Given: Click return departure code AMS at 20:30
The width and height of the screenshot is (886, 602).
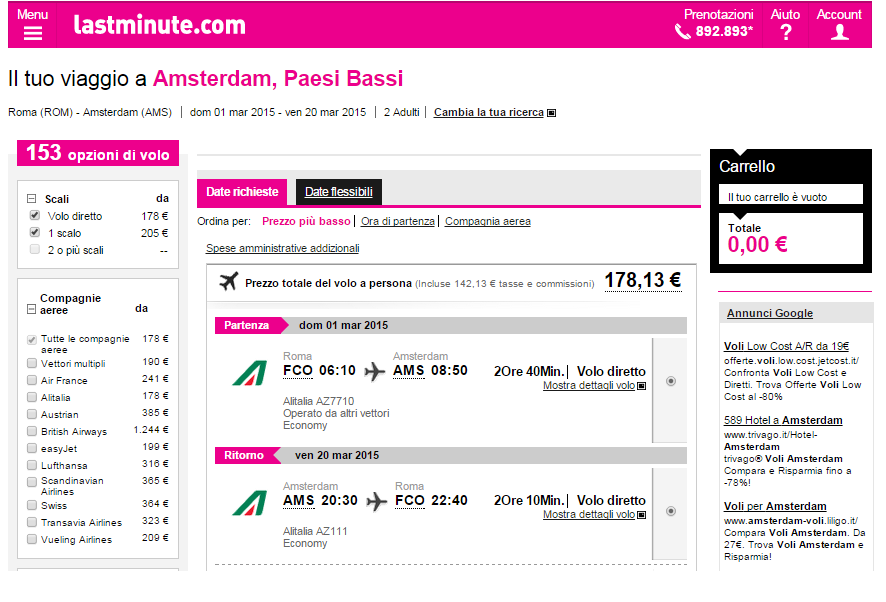Looking at the screenshot, I should tap(298, 501).
